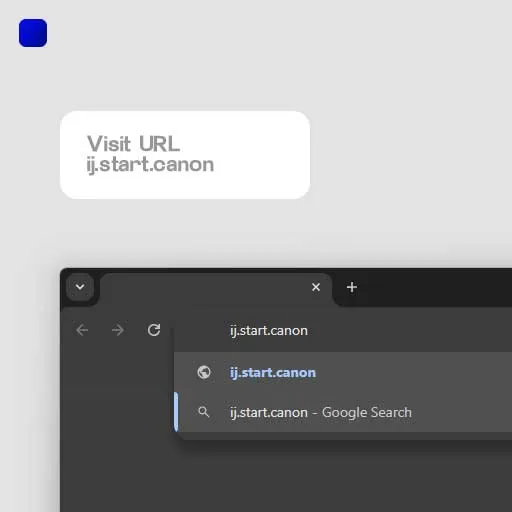Open a new tab with plus button

click(x=352, y=287)
